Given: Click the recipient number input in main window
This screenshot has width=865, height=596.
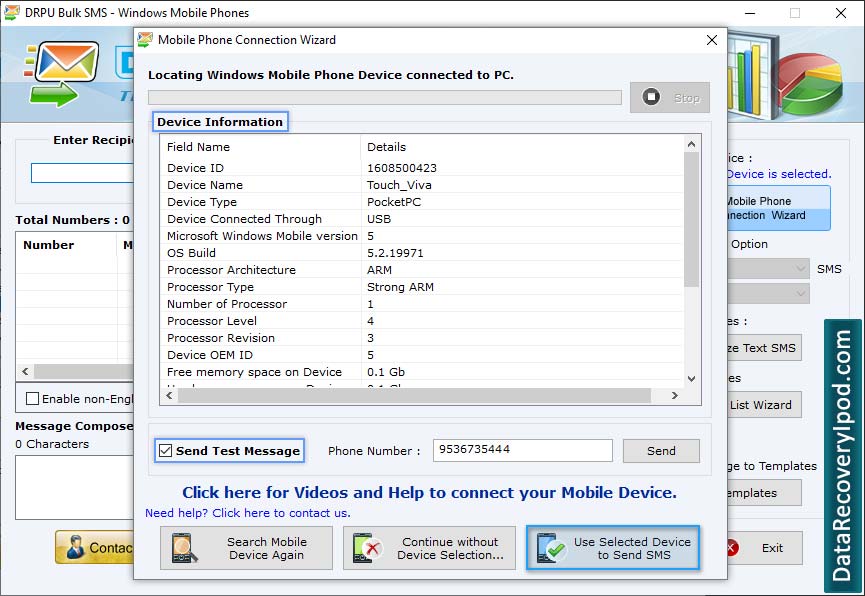Looking at the screenshot, I should pos(82,173).
